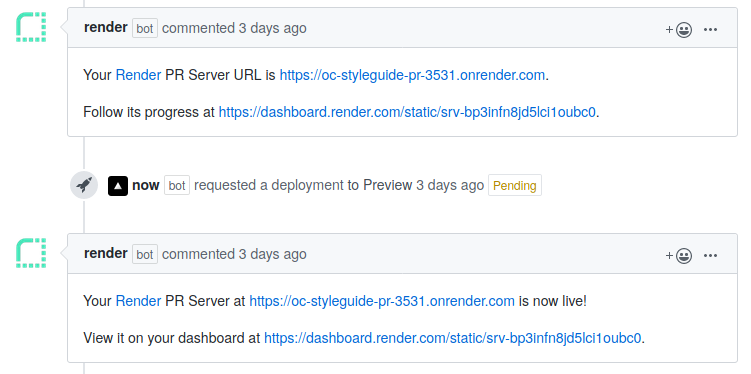Click bot label next to render in URL comment
This screenshot has height=374, width=751.
tap(145, 28)
